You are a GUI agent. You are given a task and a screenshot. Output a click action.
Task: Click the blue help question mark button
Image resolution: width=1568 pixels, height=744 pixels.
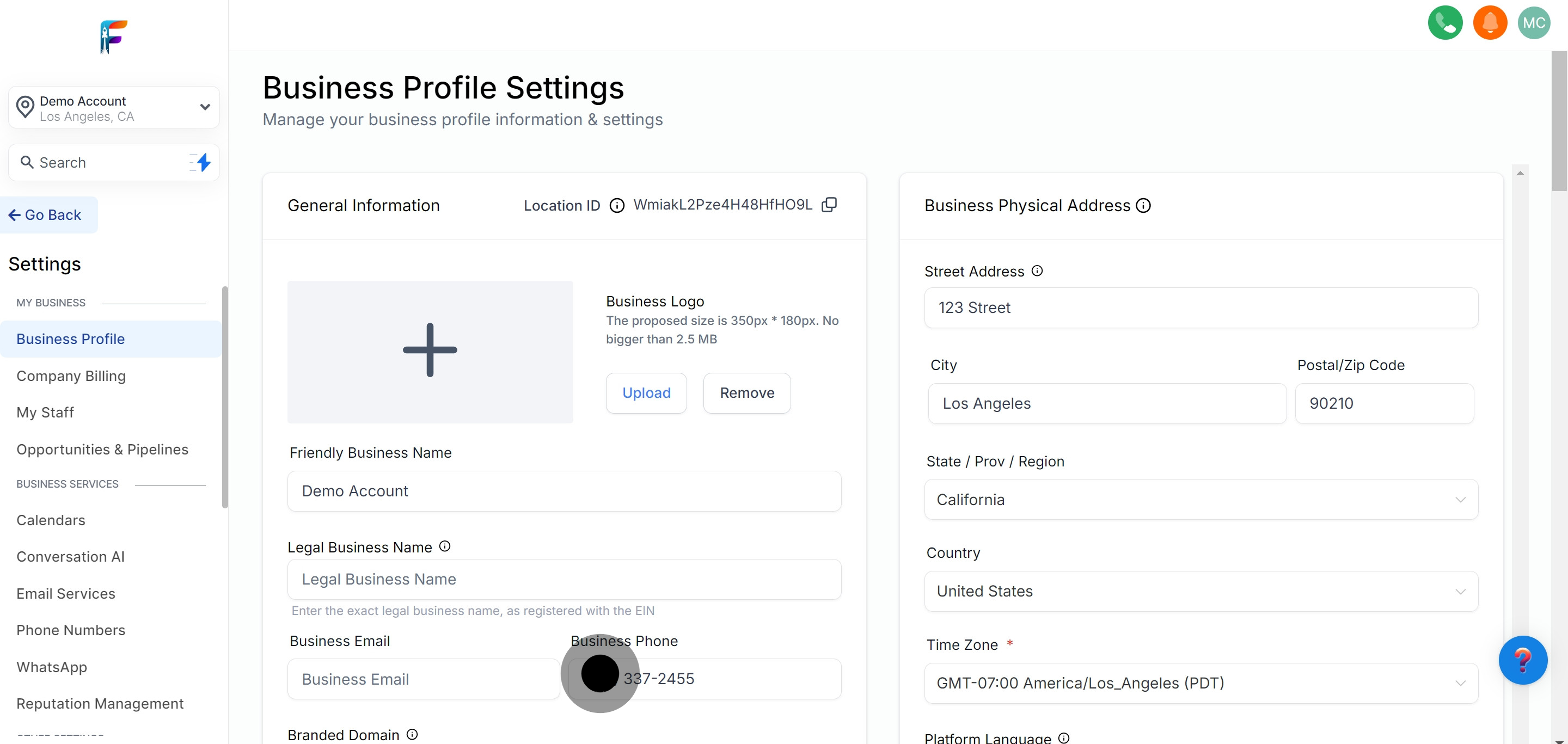1522,660
